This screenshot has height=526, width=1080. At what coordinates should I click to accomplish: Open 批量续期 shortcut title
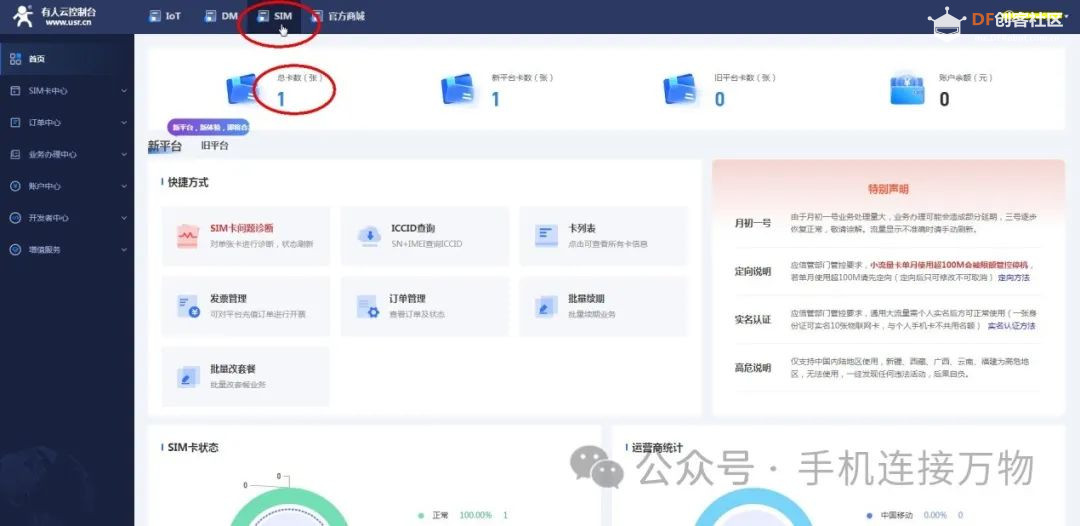(586, 299)
